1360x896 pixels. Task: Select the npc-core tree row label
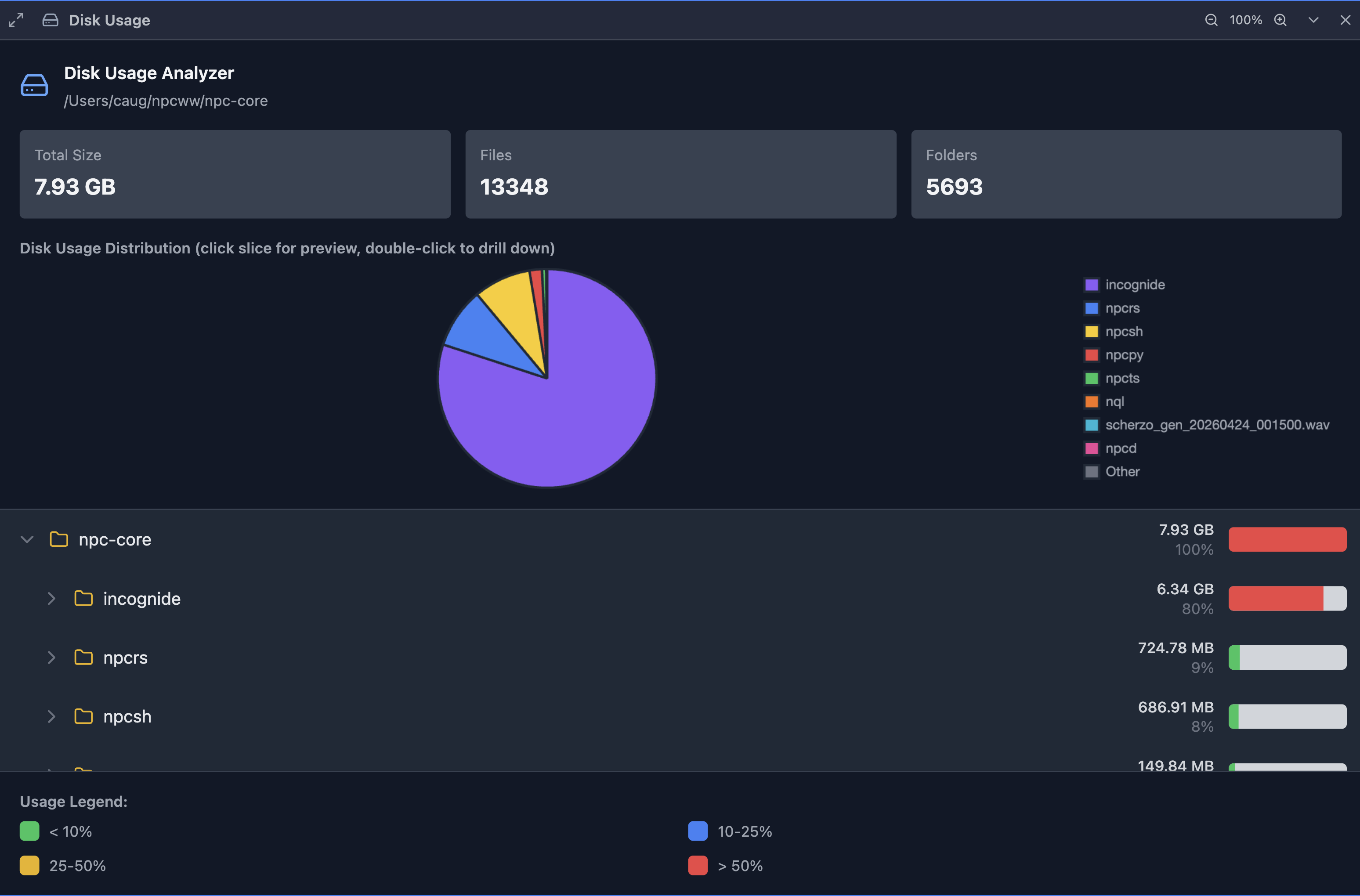[115, 539]
